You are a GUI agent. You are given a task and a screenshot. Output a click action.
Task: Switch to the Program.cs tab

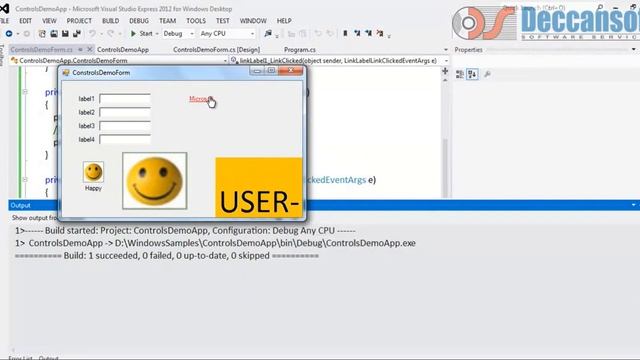(x=300, y=50)
